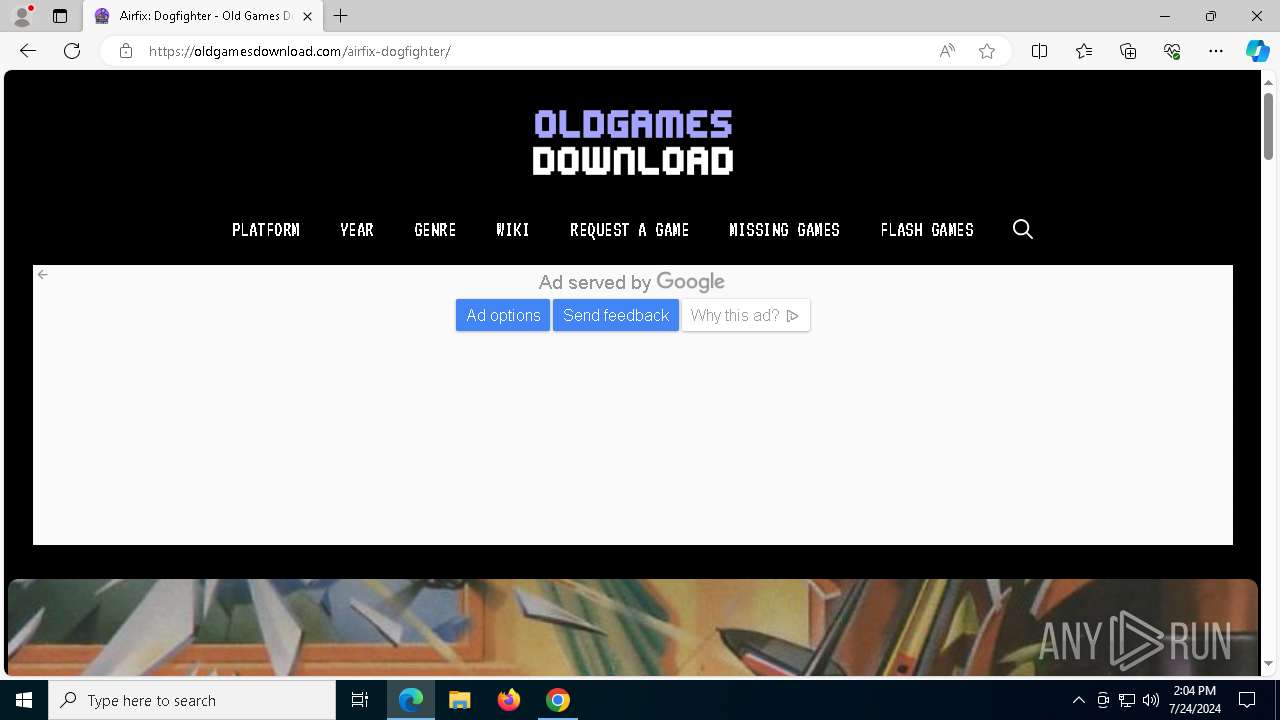
Task: Open the Wiki menu item
Action: coord(513,230)
